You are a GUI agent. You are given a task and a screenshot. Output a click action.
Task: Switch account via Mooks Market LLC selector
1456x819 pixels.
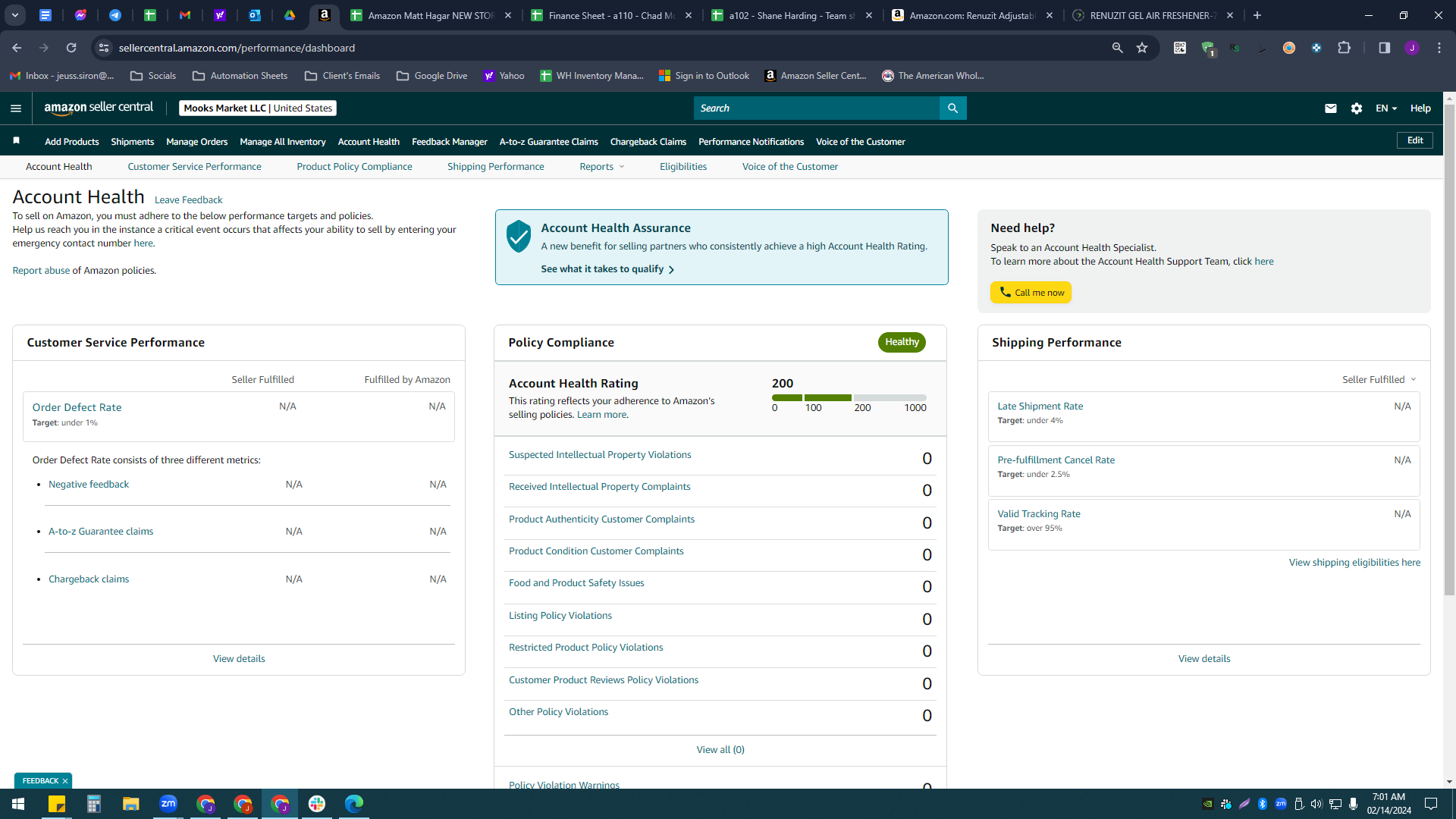pos(258,108)
